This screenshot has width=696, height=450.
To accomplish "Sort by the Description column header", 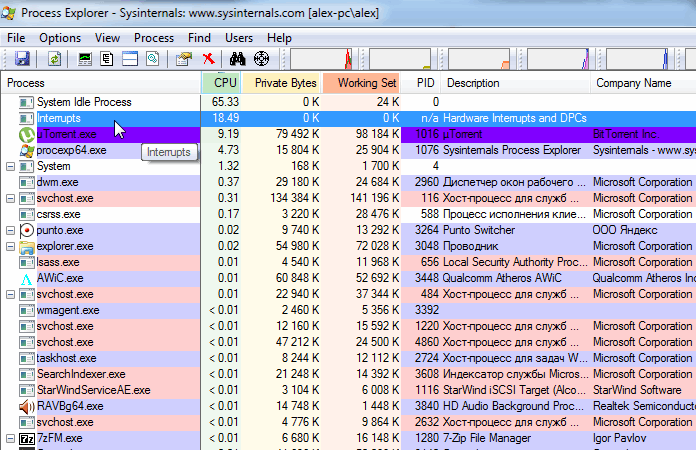I will click(x=516, y=83).
